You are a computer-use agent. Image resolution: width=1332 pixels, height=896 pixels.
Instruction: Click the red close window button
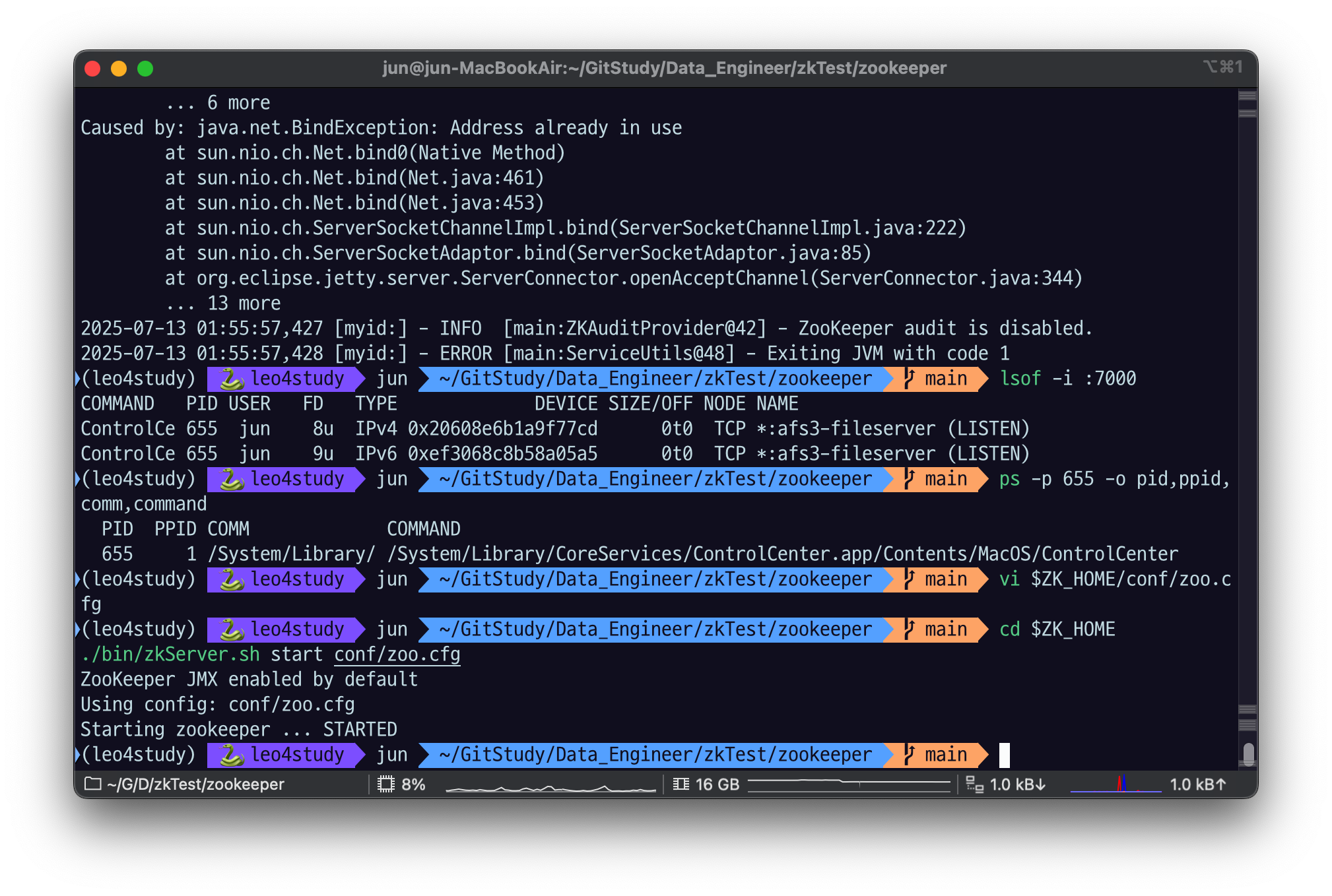tap(92, 69)
